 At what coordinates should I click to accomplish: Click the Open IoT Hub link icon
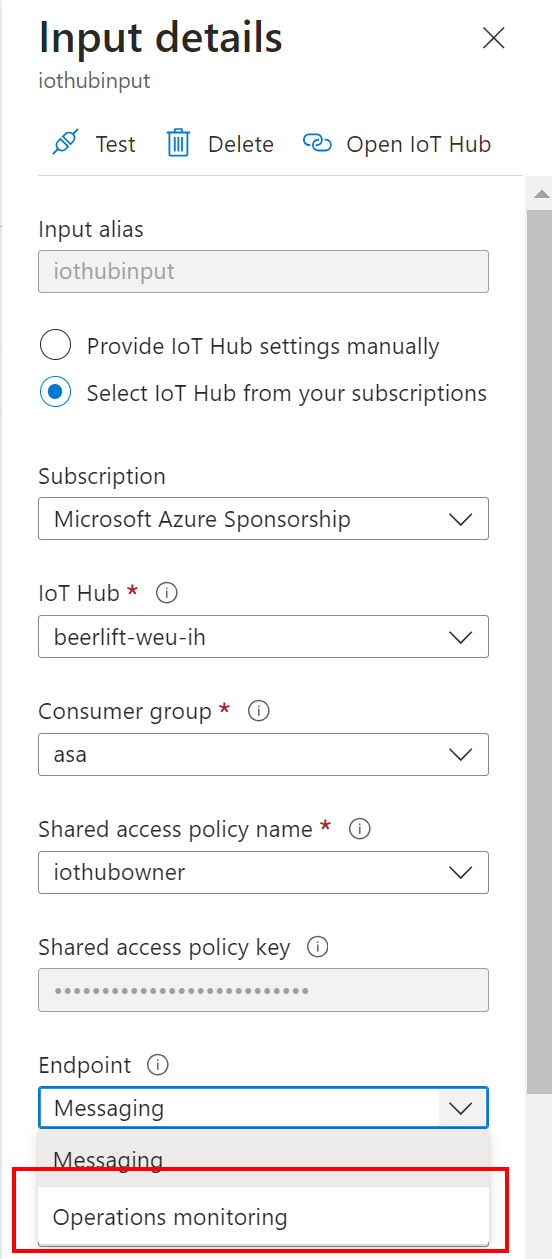click(x=316, y=143)
